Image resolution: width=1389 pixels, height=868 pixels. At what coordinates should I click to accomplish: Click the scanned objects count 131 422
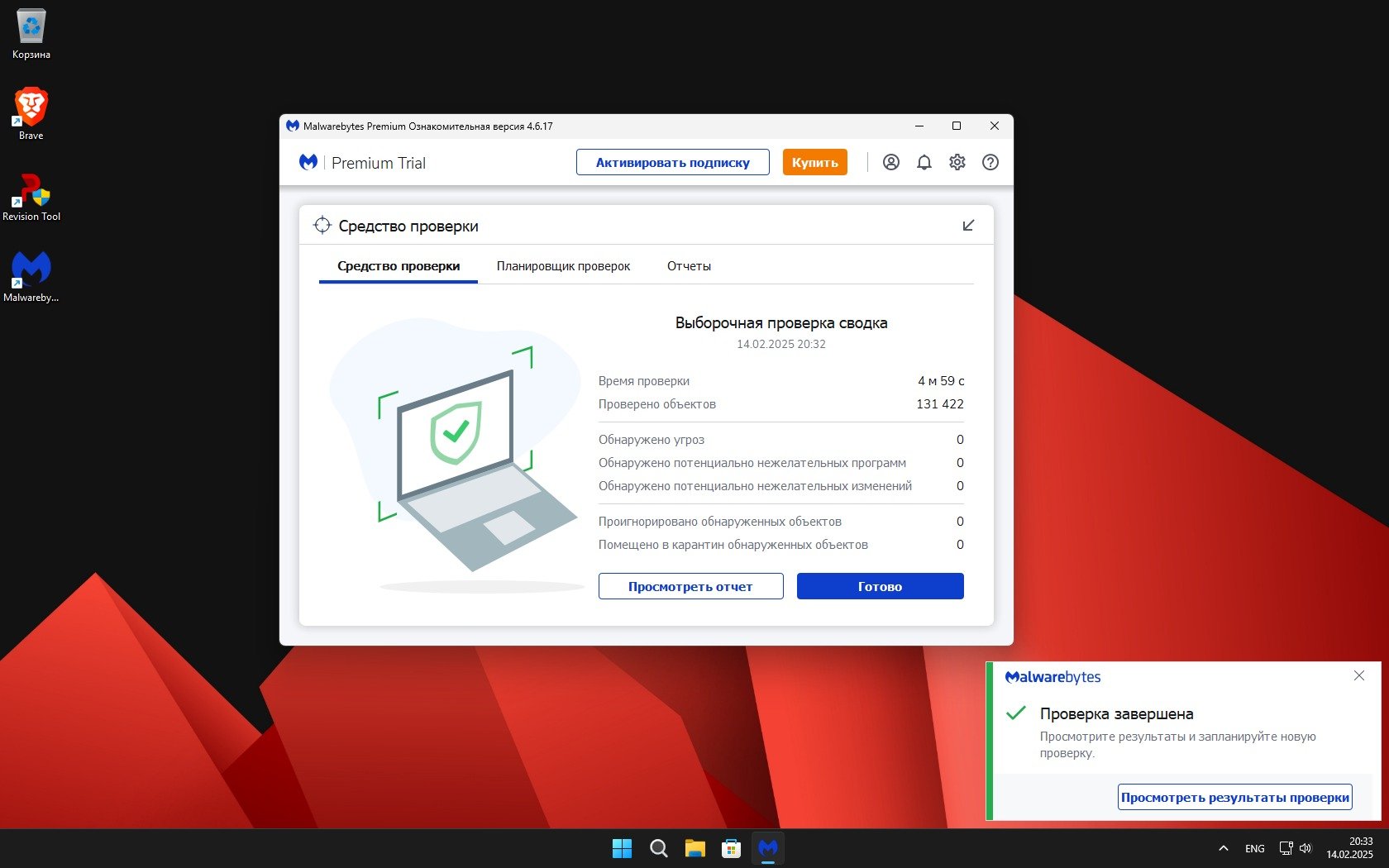940,404
